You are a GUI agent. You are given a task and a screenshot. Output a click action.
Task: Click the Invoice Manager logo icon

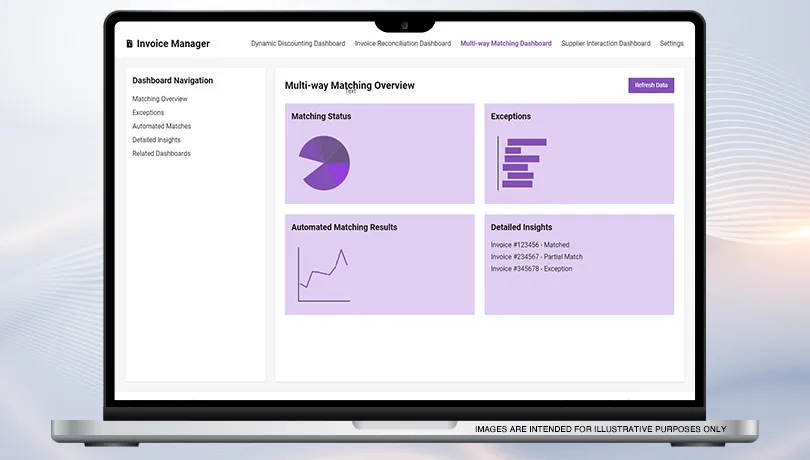click(129, 44)
